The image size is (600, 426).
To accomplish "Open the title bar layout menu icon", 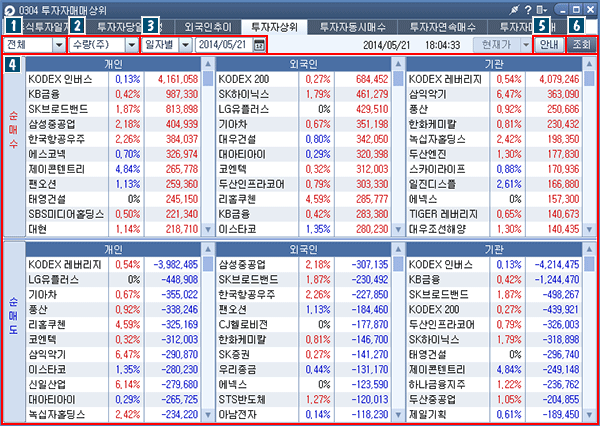I will (542, 10).
